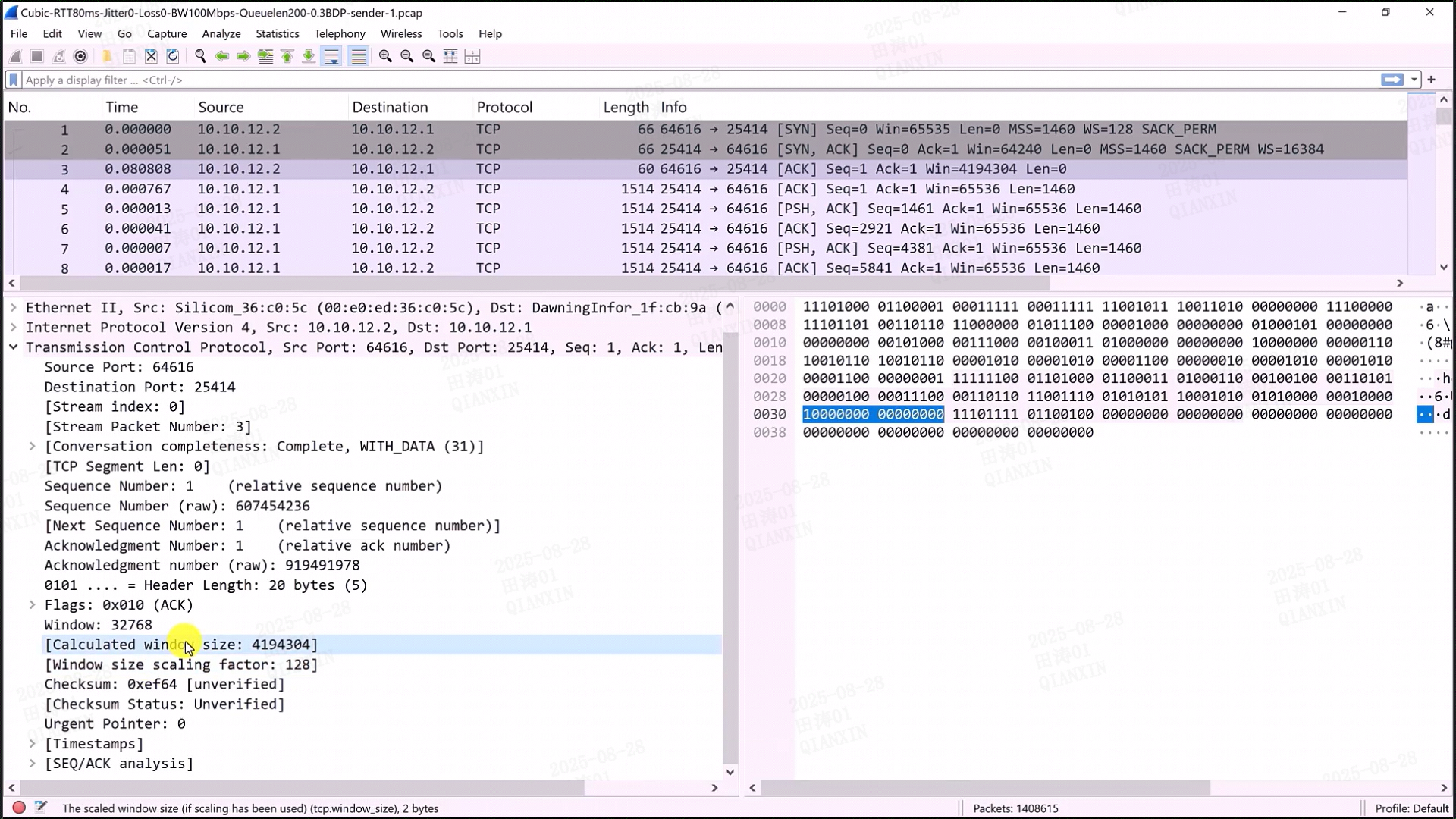Open display filter history dropdown

click(1414, 80)
